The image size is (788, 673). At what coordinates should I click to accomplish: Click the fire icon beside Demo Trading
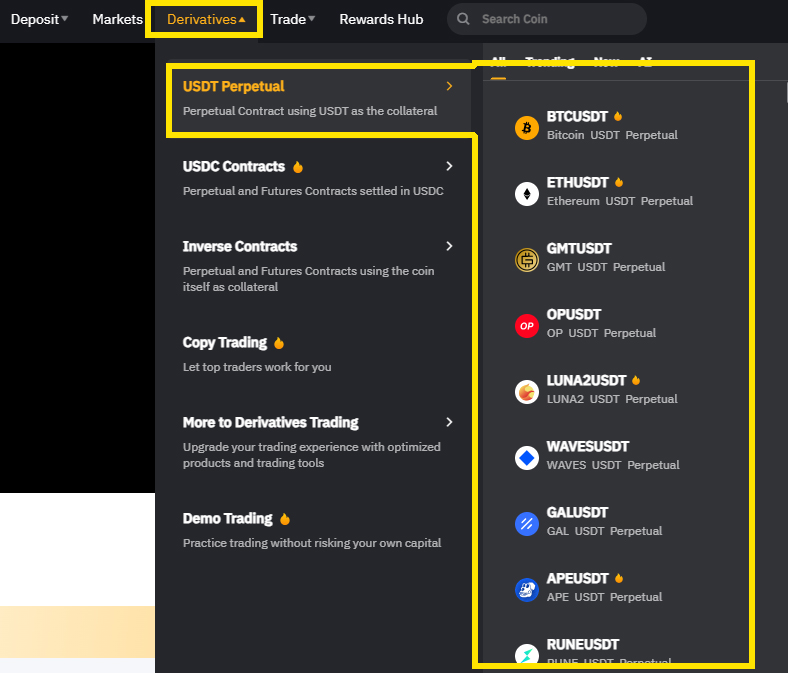tap(284, 519)
